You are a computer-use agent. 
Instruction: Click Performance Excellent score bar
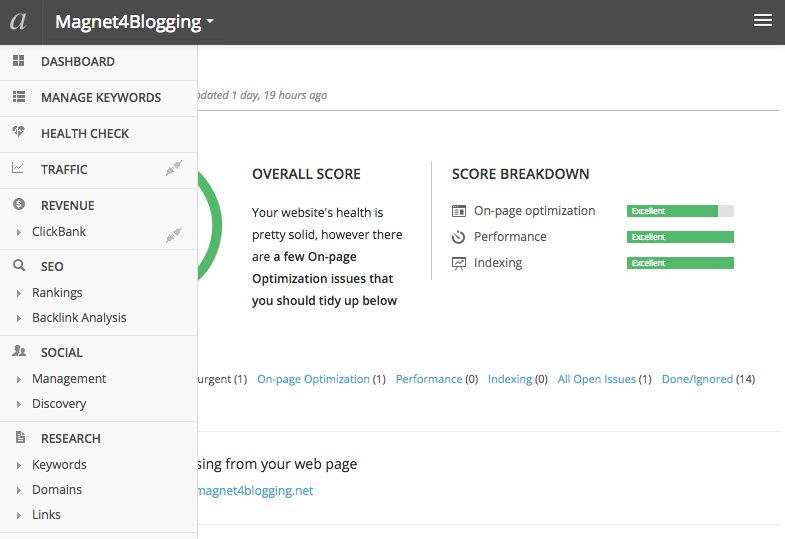point(680,237)
